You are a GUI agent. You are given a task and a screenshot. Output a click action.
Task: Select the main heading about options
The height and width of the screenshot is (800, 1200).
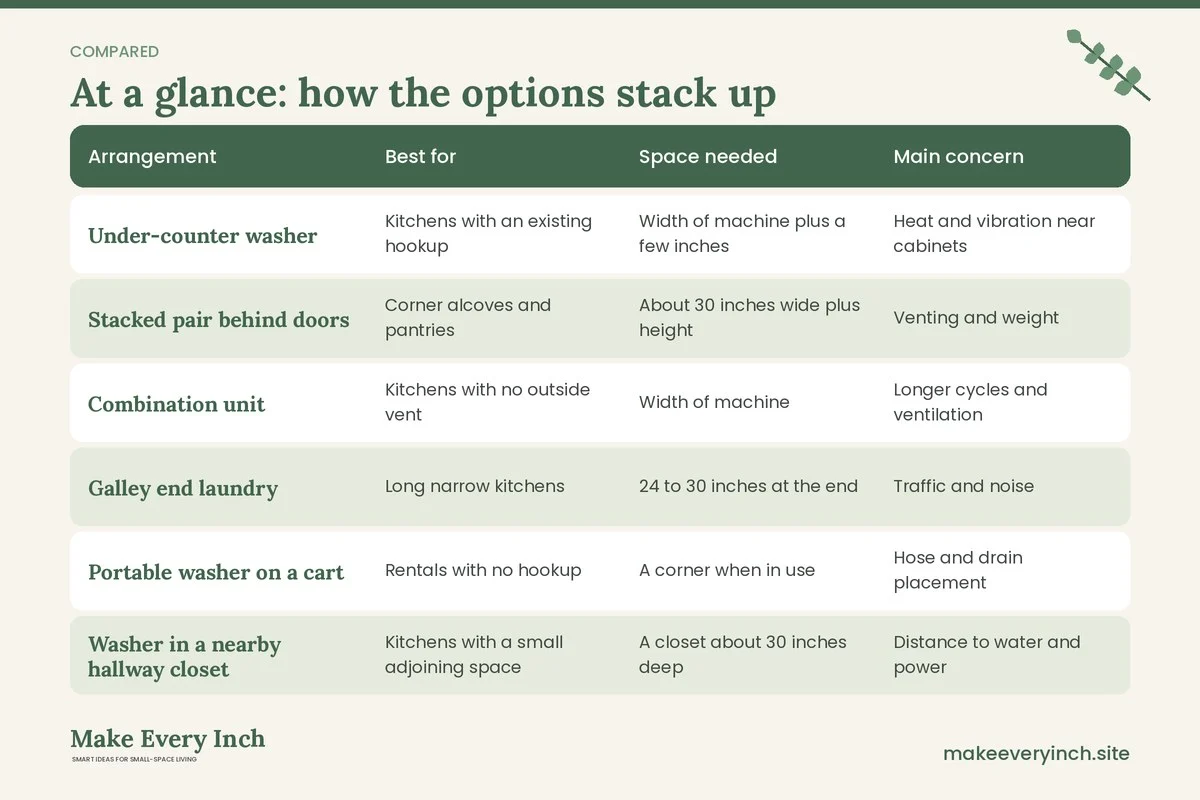tap(423, 93)
